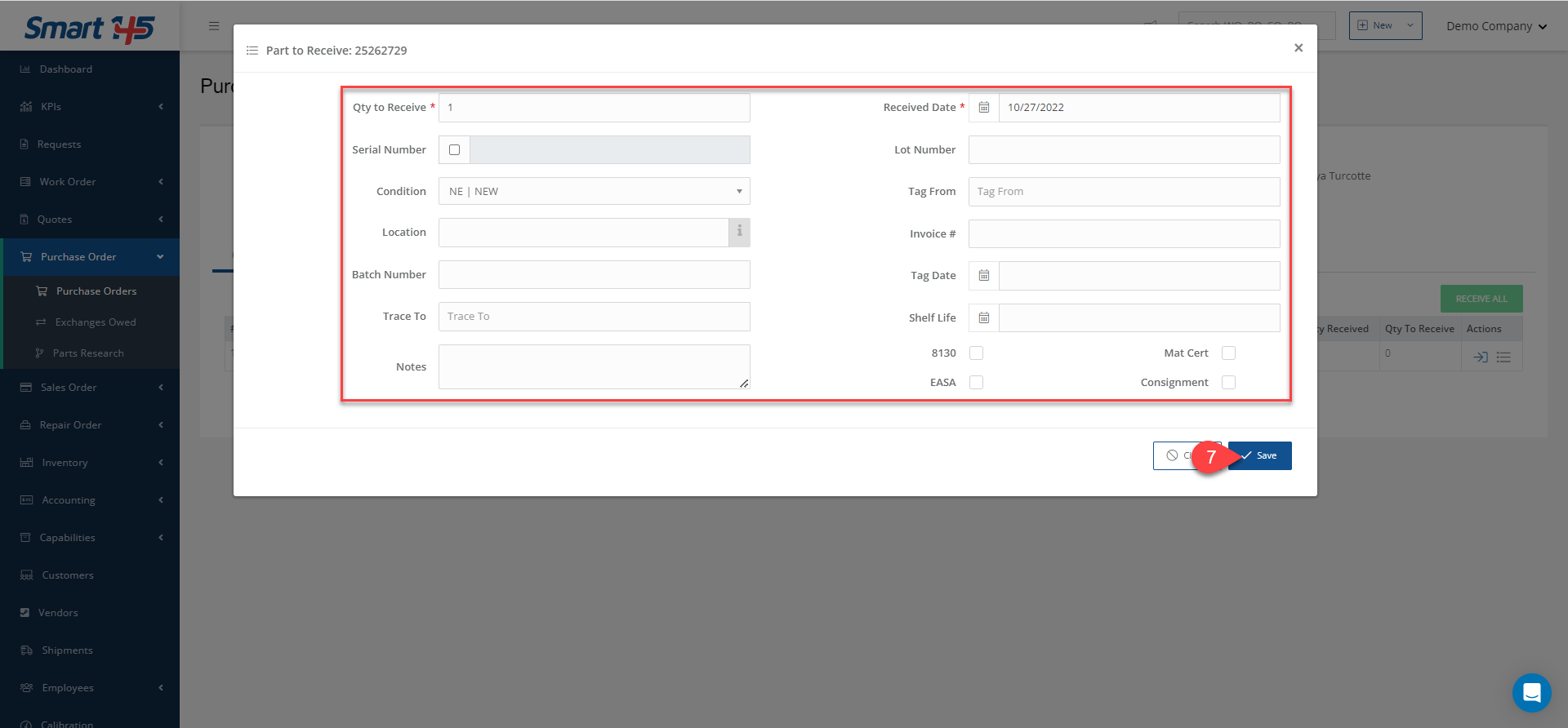Image resolution: width=1568 pixels, height=728 pixels.
Task: Click the list icon in Actions column
Action: pyautogui.click(x=1503, y=357)
